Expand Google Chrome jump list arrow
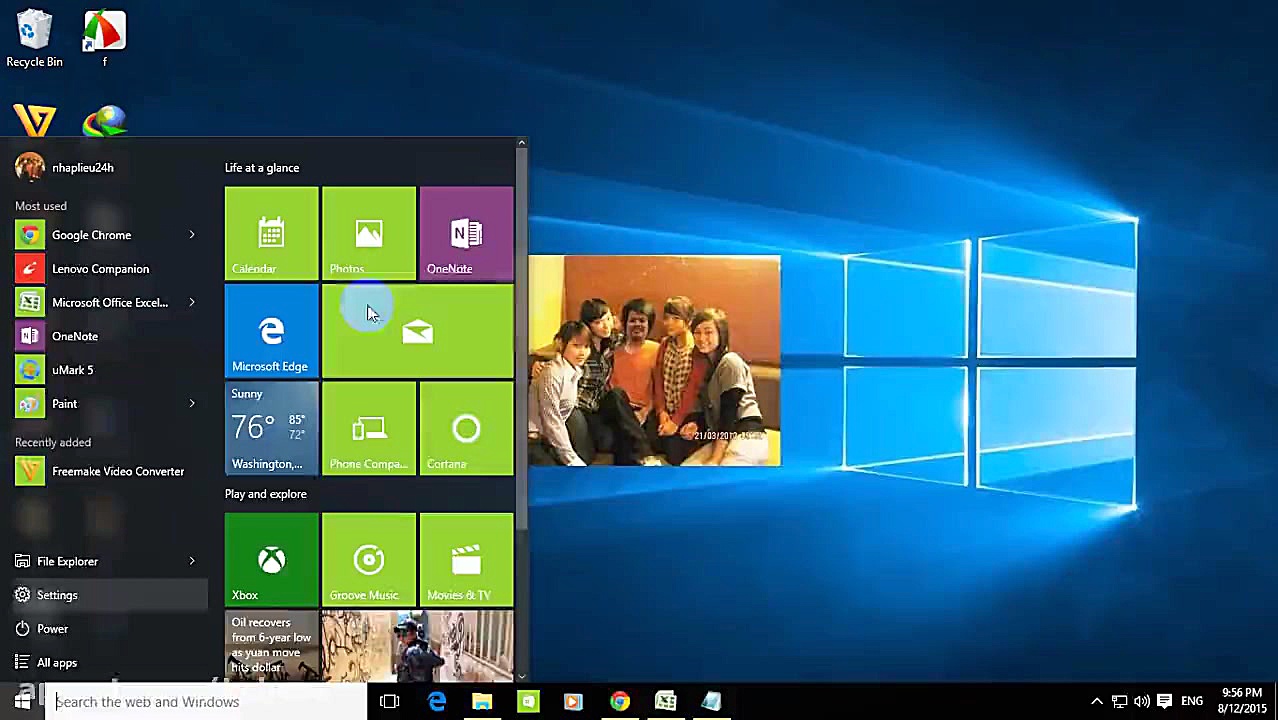This screenshot has width=1278, height=720. 192,235
